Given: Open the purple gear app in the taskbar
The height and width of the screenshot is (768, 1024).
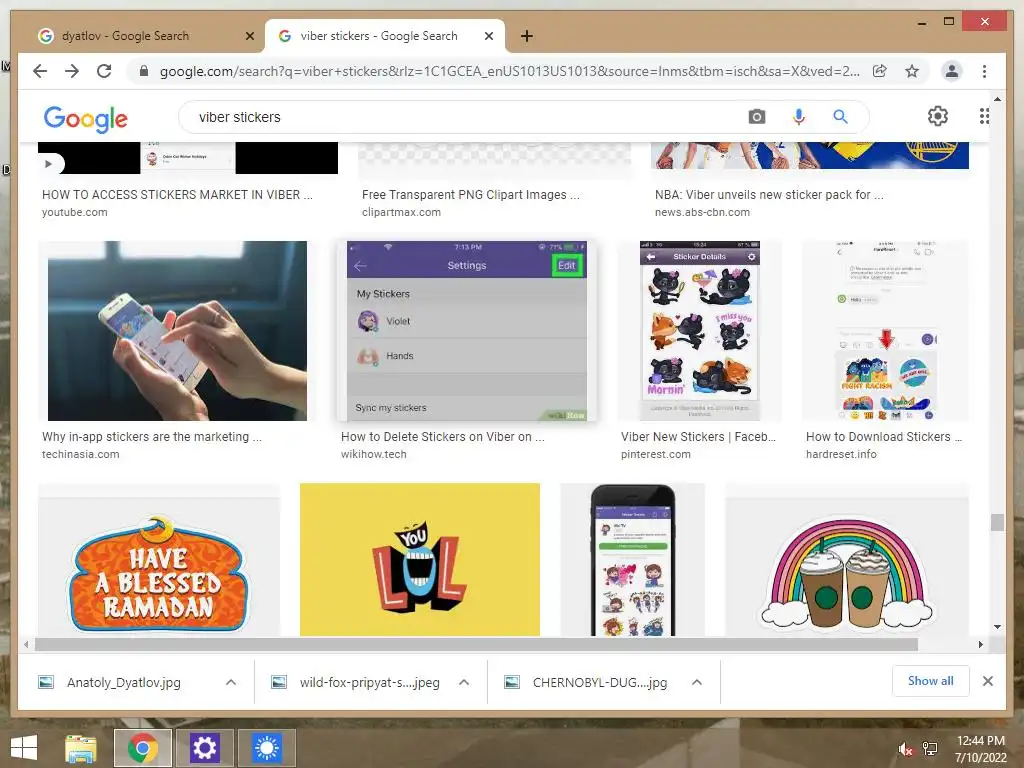Looking at the screenshot, I should 204,748.
